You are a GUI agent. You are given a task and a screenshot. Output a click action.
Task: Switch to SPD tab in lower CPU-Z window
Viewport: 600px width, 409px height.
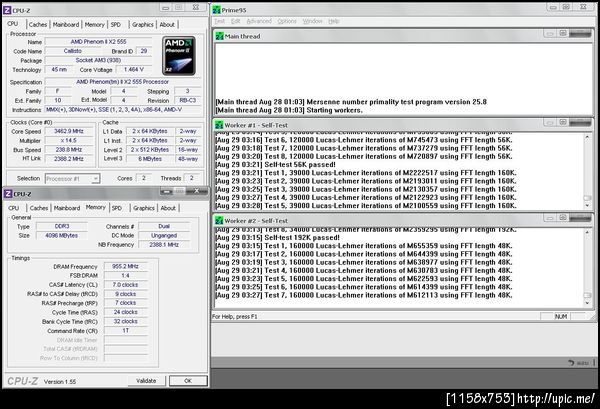pyautogui.click(x=117, y=208)
